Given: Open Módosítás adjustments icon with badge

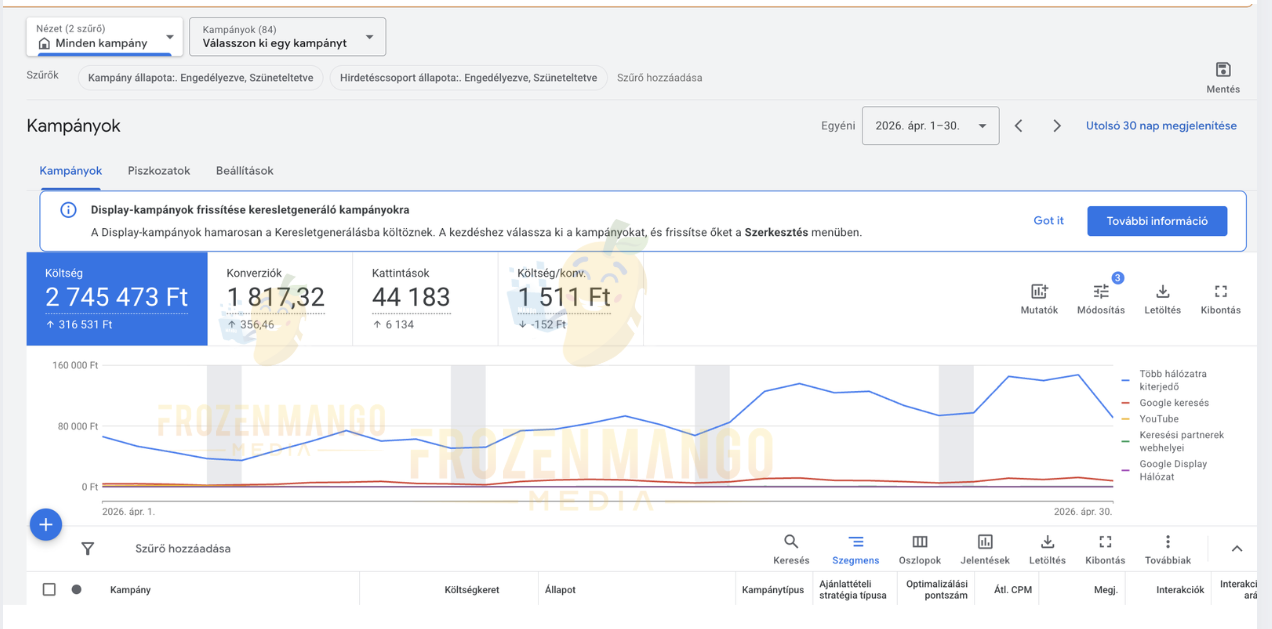Looking at the screenshot, I should tap(1101, 291).
